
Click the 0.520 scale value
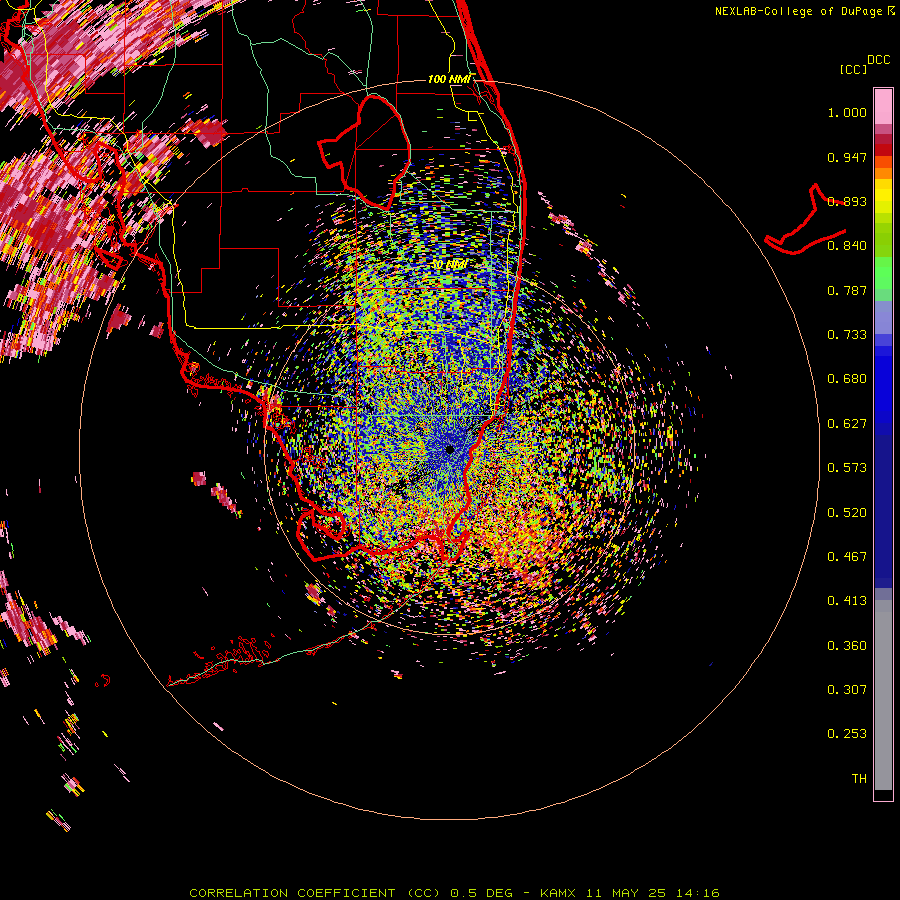click(x=847, y=513)
